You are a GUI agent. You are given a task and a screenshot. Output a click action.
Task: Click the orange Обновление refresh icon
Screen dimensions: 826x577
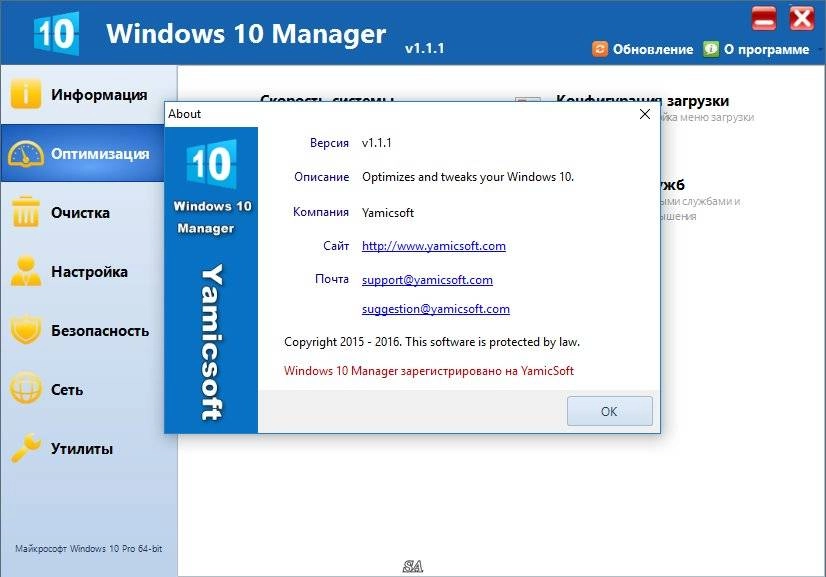[x=599, y=49]
